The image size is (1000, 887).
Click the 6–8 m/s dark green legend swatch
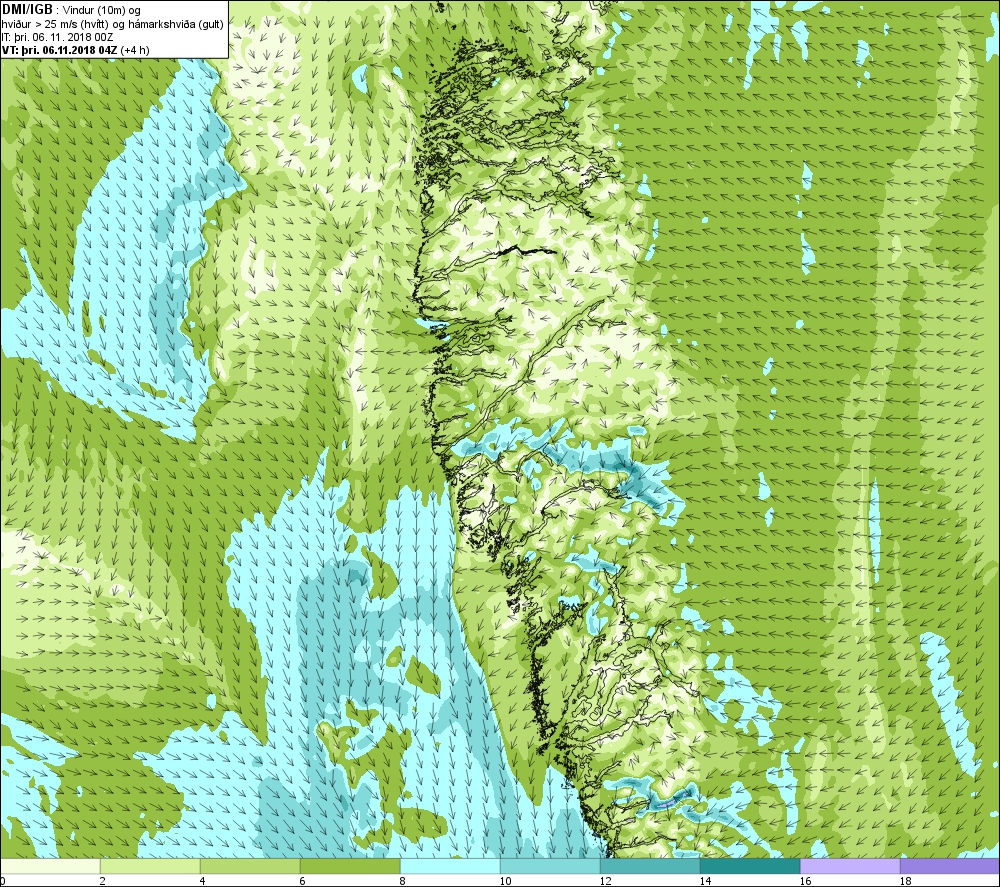(350, 866)
